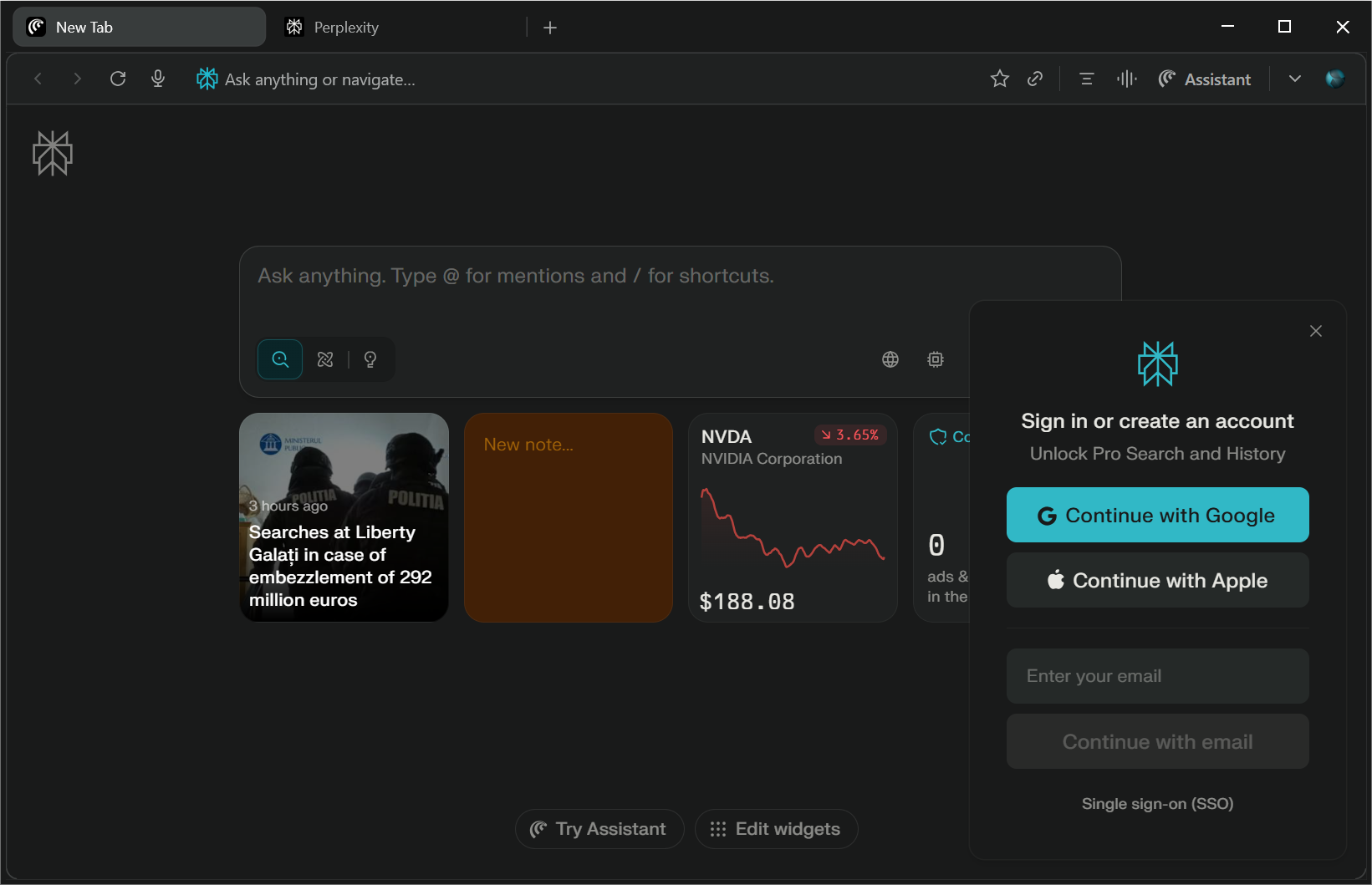Bookmark page with the star icon
The image size is (1372, 885).
click(x=999, y=79)
